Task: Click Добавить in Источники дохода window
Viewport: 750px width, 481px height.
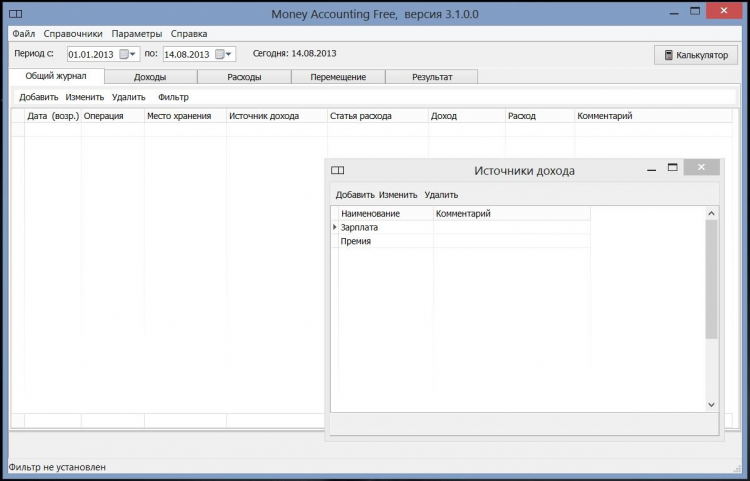Action: [355, 195]
